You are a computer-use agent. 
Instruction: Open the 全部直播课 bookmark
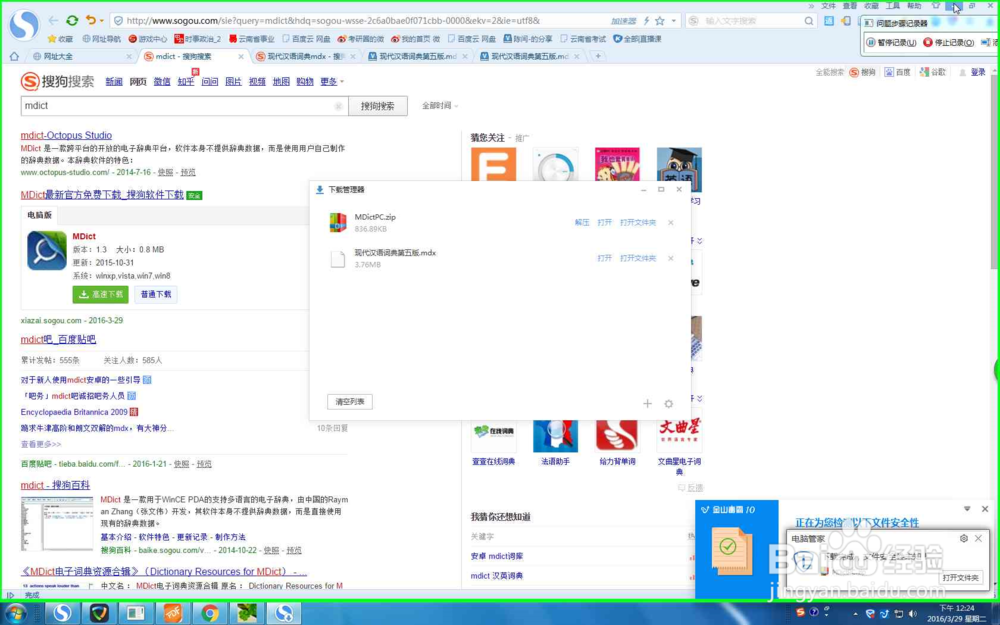pyautogui.click(x=636, y=39)
